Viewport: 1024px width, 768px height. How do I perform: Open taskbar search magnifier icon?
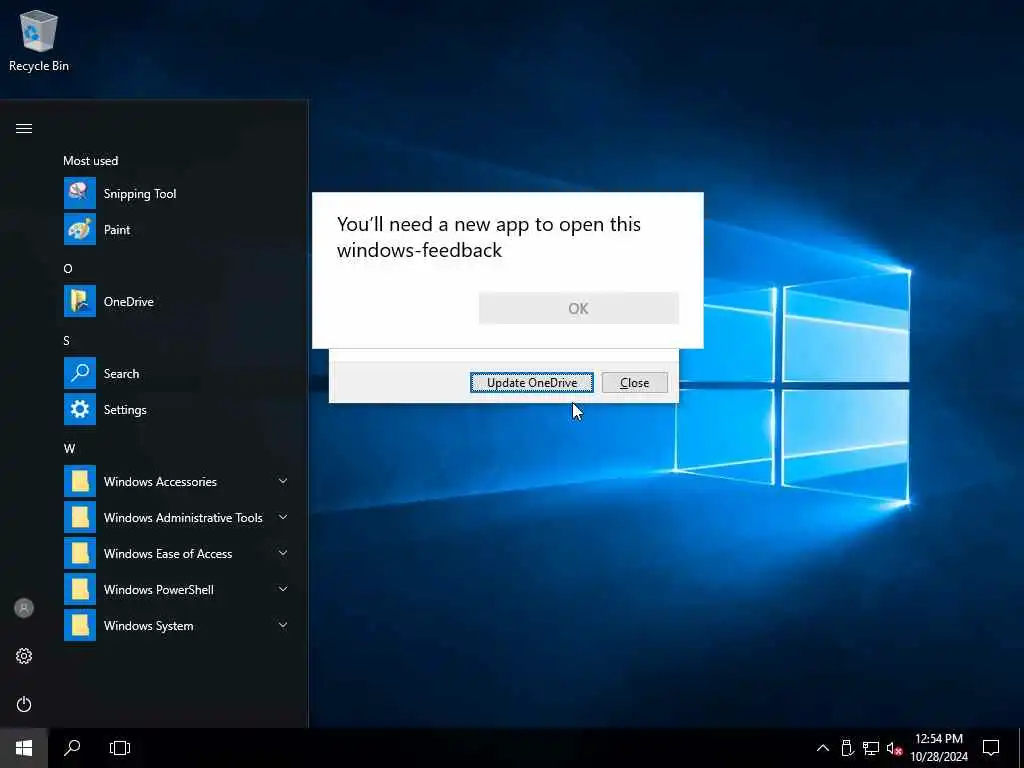click(72, 748)
